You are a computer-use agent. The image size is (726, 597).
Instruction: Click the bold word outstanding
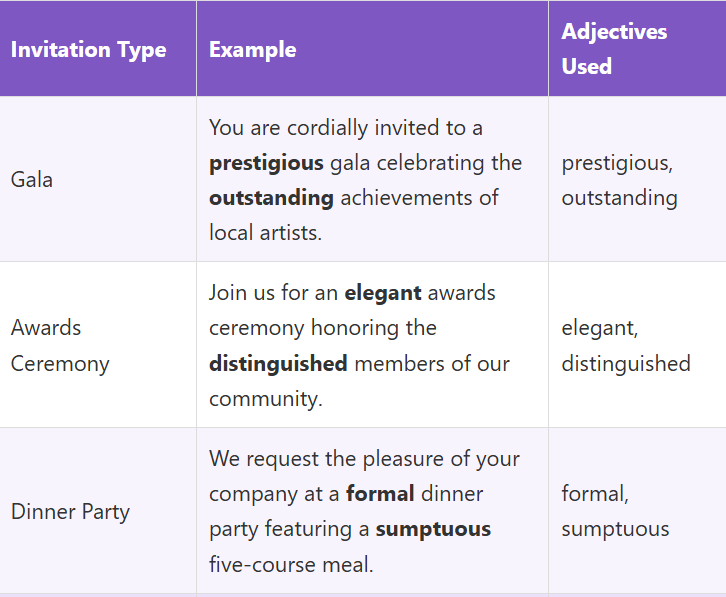(x=271, y=198)
